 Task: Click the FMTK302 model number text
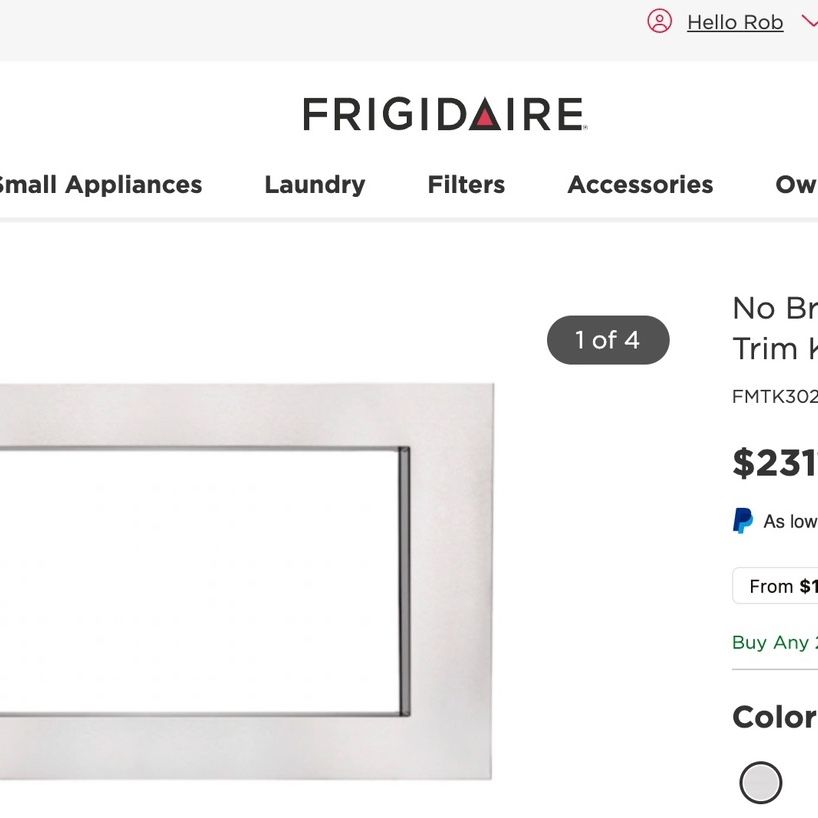[x=775, y=396]
